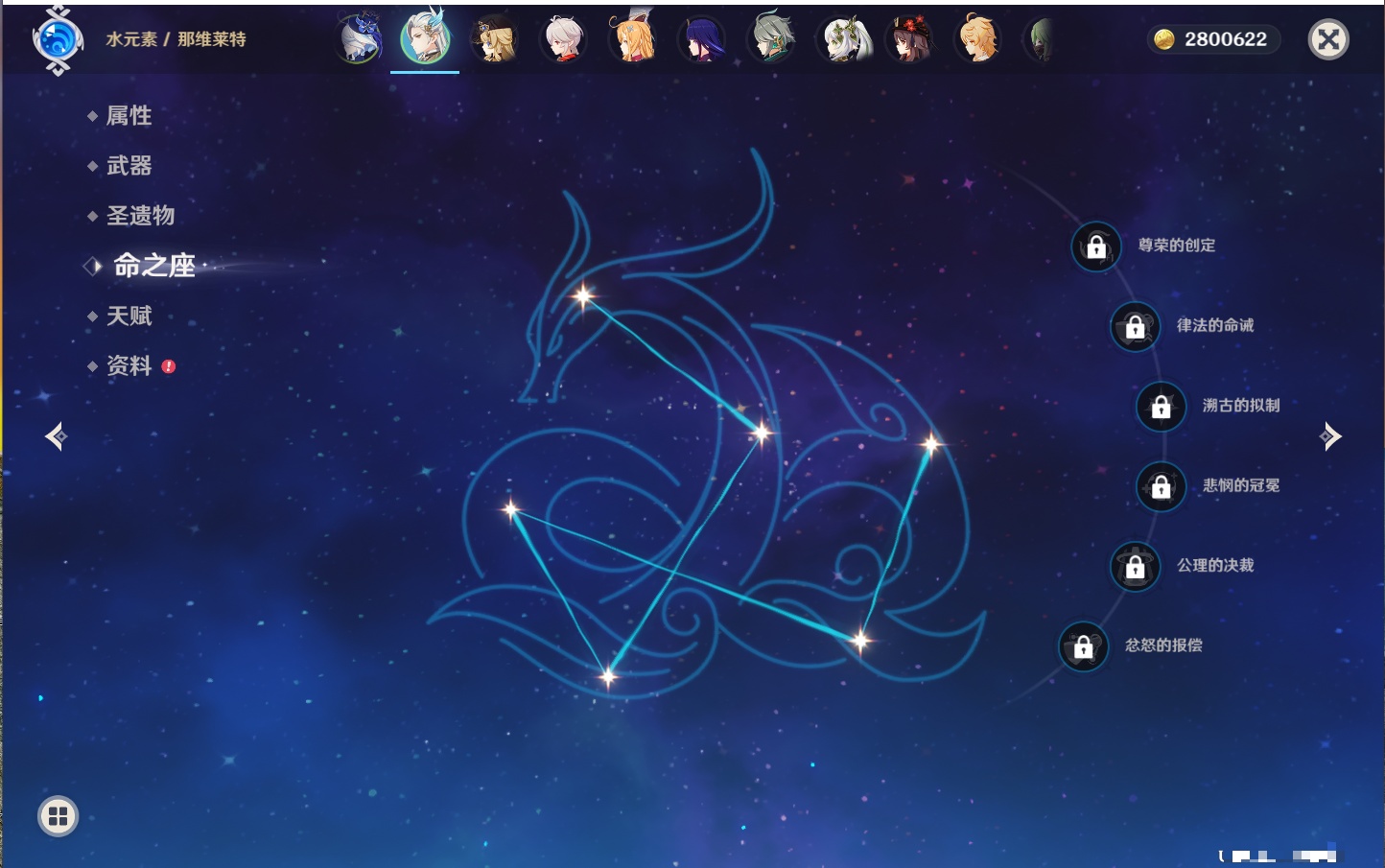Select Raiden Shogun's purple-haired portrait
The width and height of the screenshot is (1385, 868).
(702, 40)
